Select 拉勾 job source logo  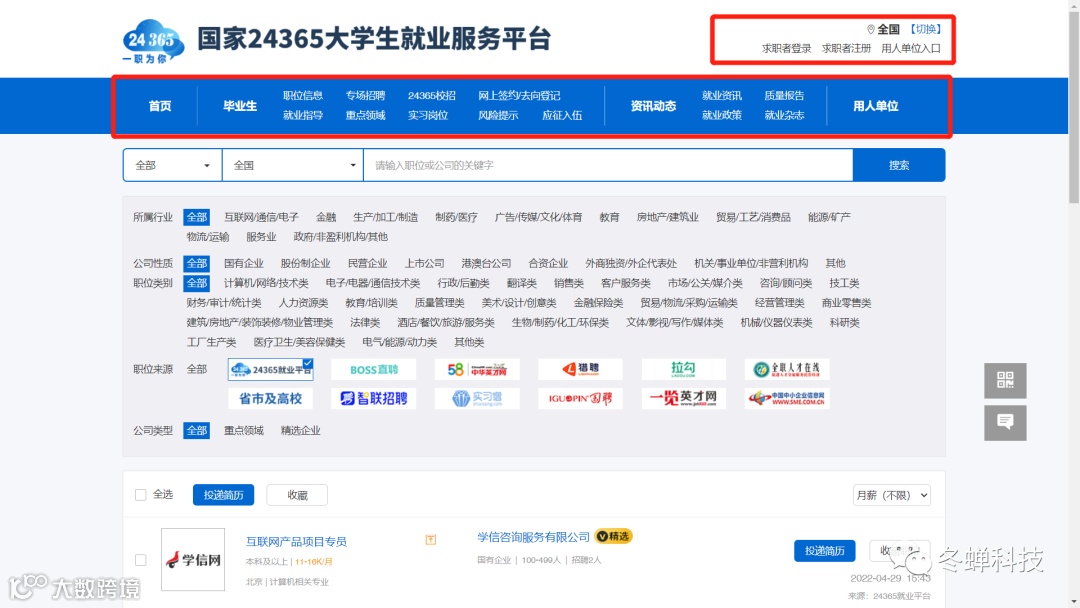coord(683,370)
